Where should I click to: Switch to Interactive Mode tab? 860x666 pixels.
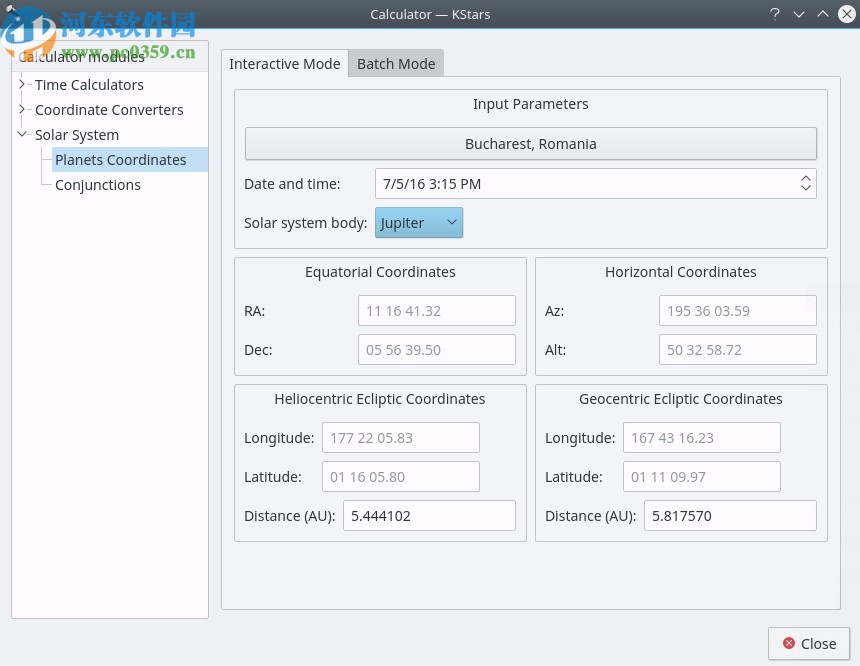pos(285,64)
